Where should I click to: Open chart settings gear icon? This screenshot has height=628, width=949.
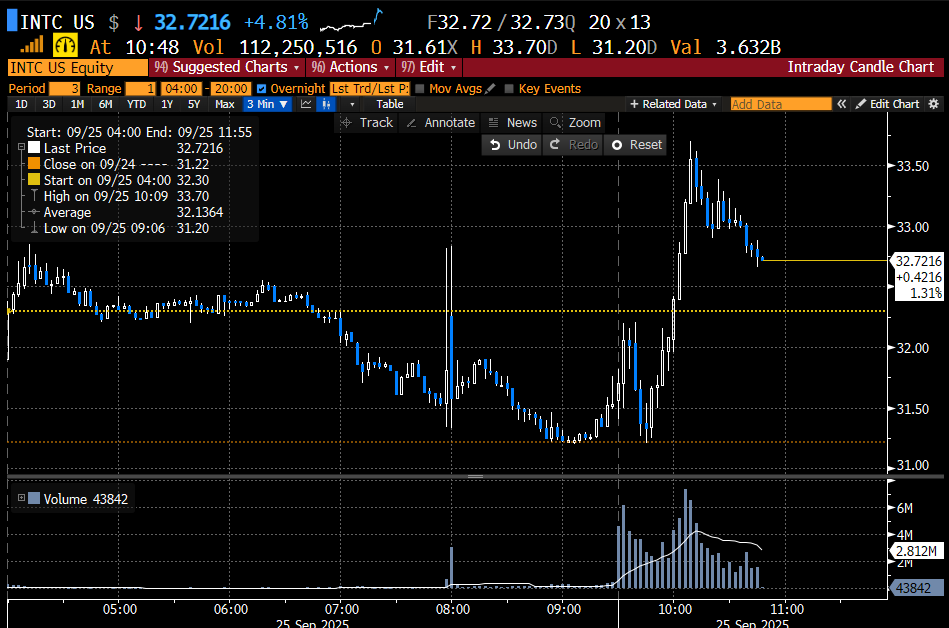click(x=933, y=104)
